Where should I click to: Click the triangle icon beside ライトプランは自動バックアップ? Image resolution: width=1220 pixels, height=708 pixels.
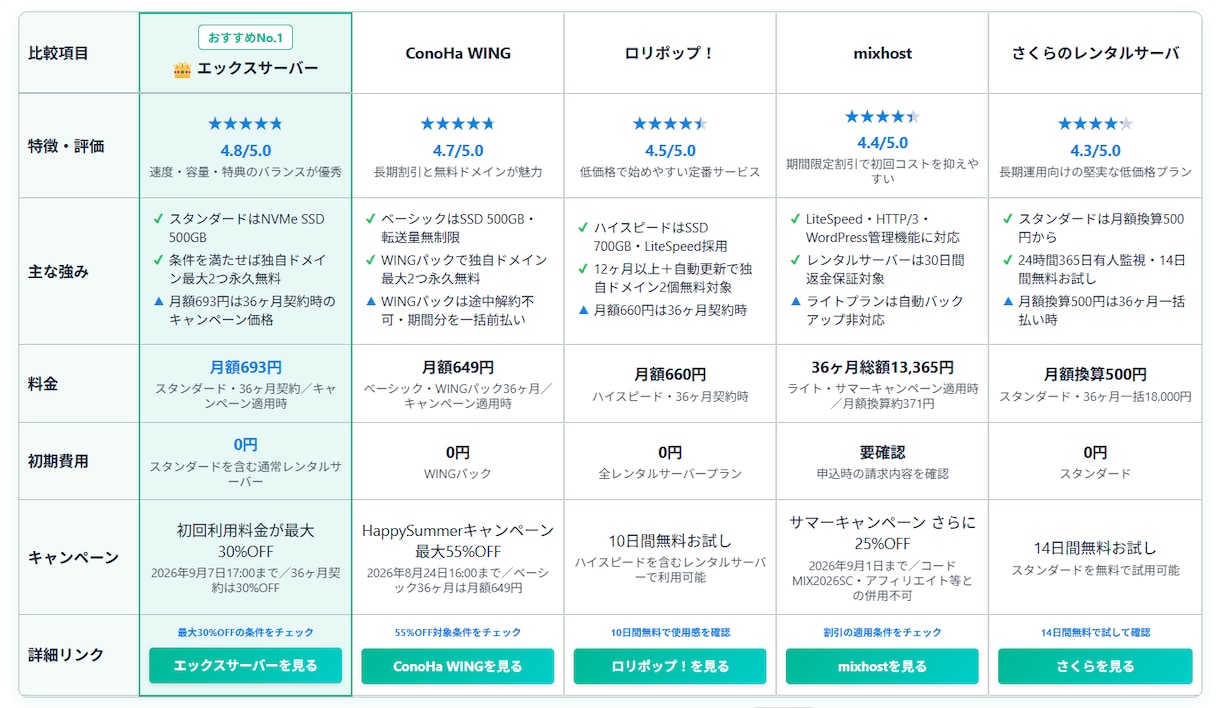tap(795, 301)
